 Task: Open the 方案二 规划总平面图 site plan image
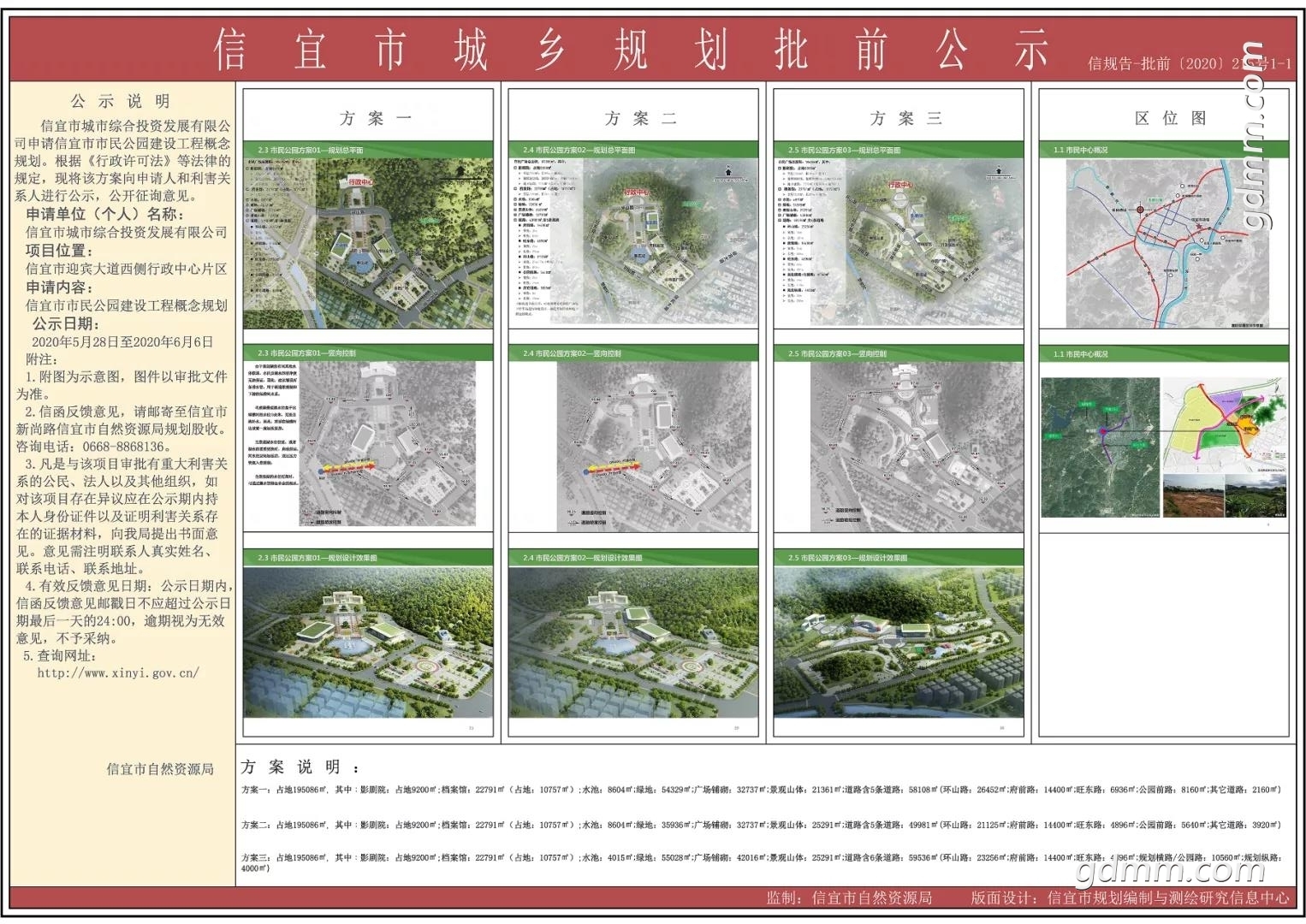(633, 242)
